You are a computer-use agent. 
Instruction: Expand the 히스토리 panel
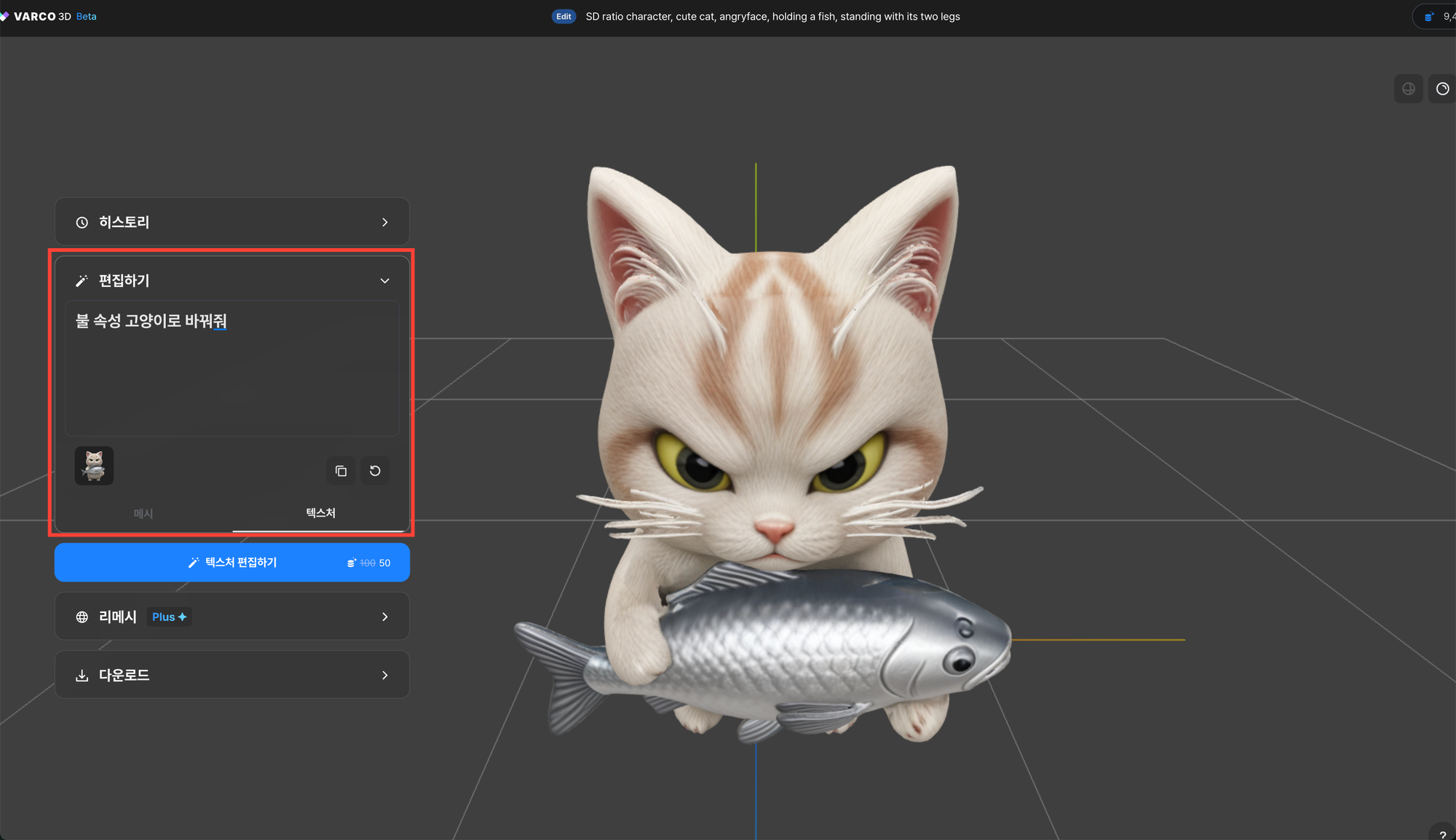tap(385, 222)
